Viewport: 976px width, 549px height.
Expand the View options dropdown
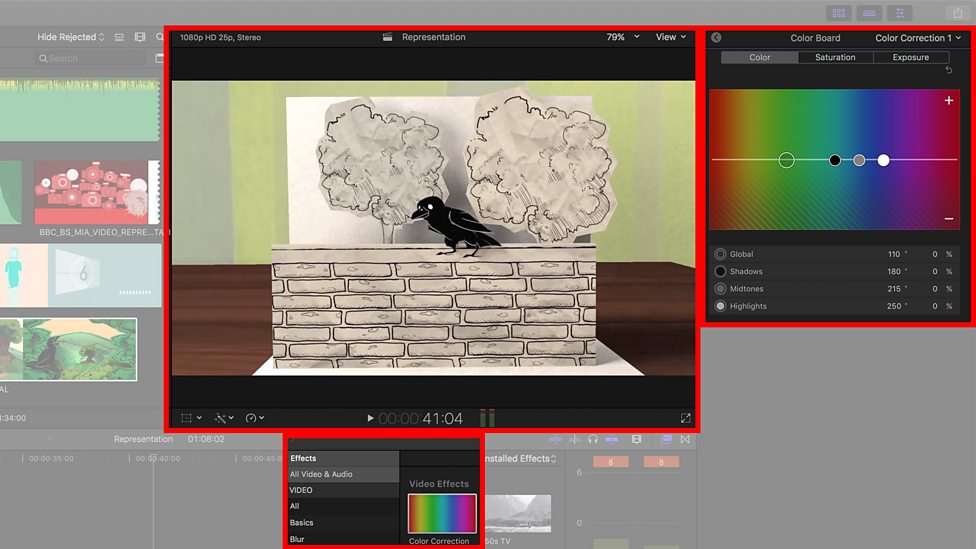(x=671, y=37)
